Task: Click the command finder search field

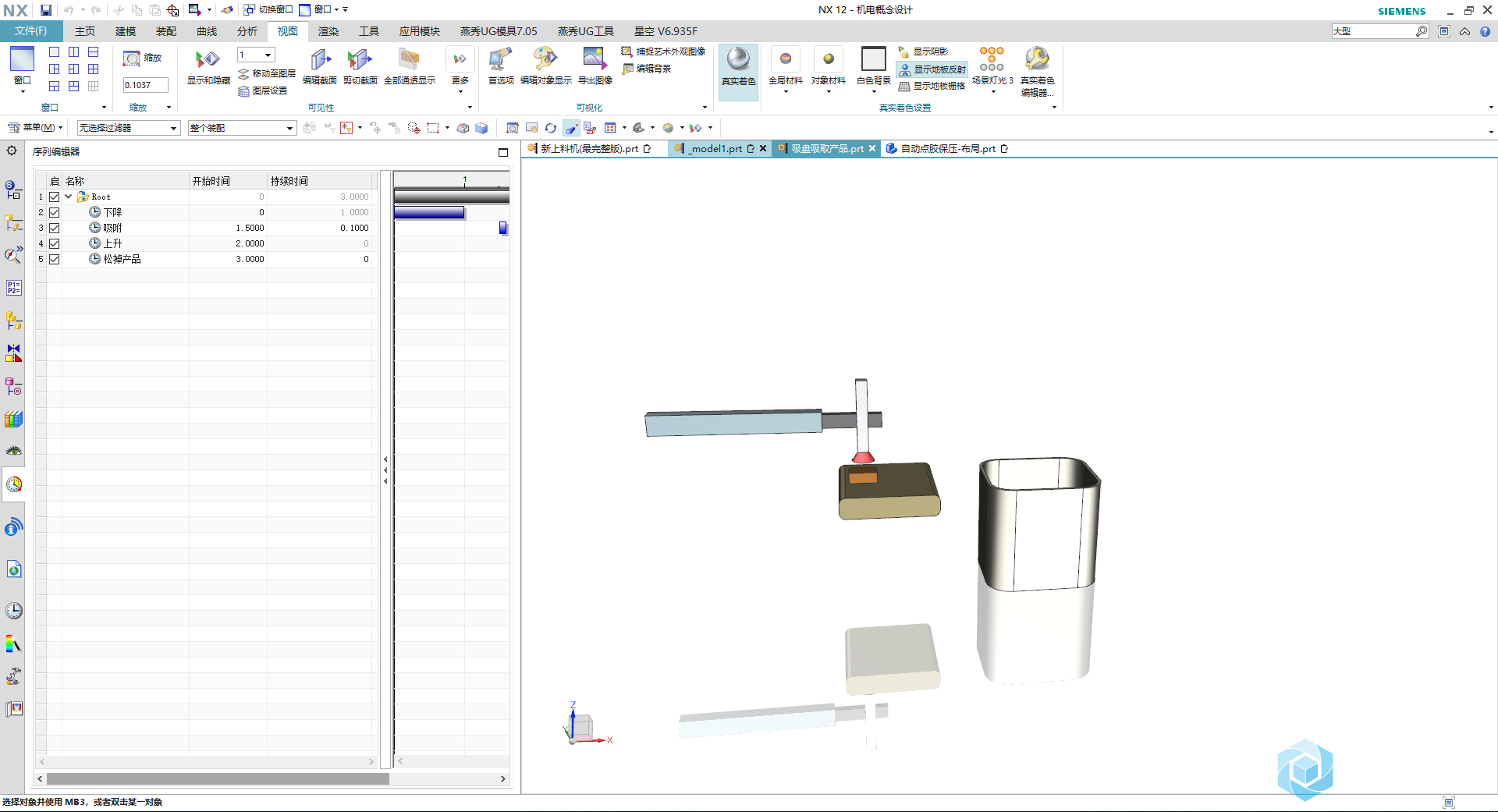Action: click(x=1373, y=31)
